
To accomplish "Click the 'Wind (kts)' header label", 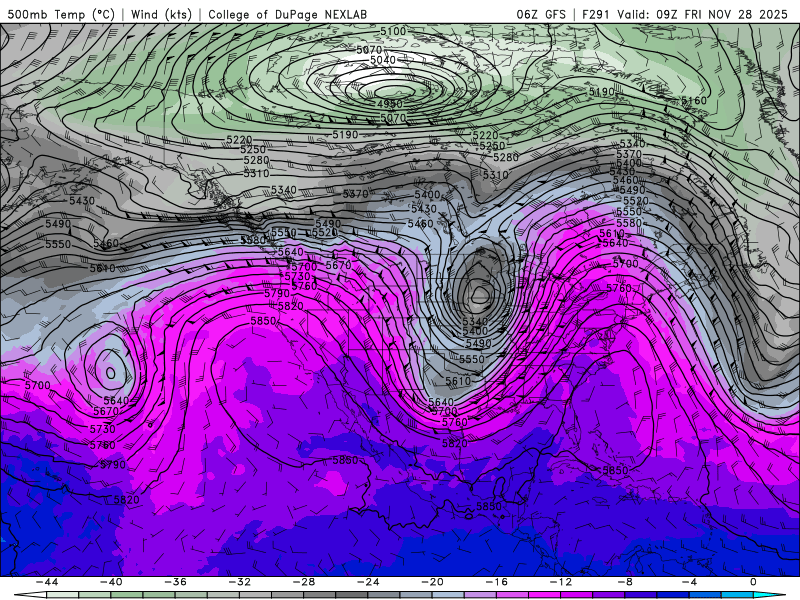I will 161,14.
